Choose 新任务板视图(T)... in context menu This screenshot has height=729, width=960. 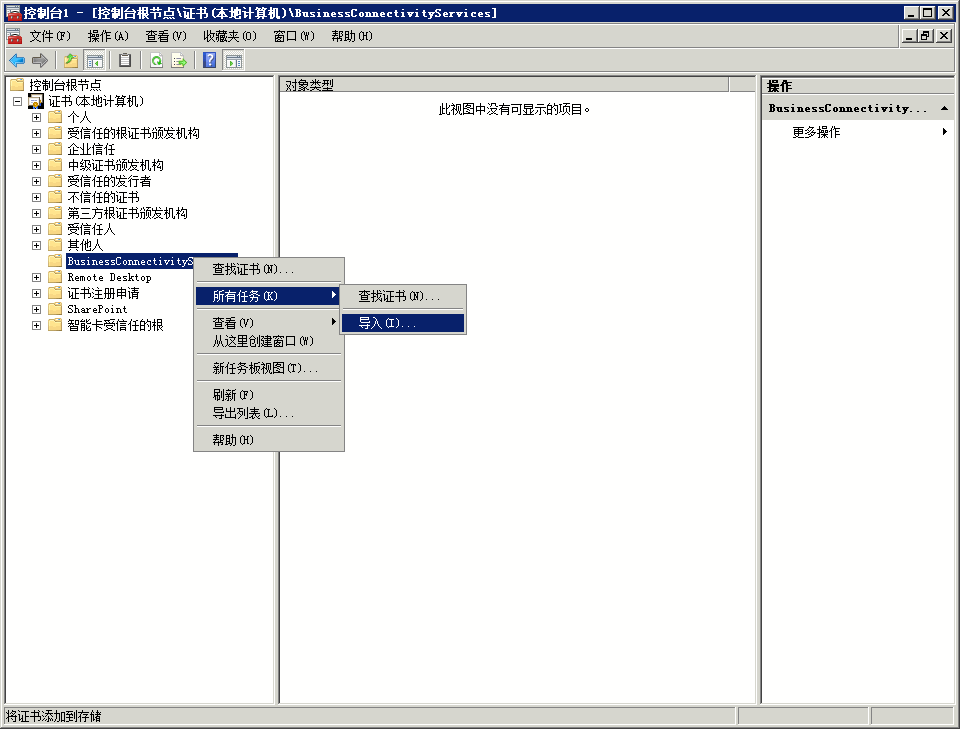pos(268,368)
